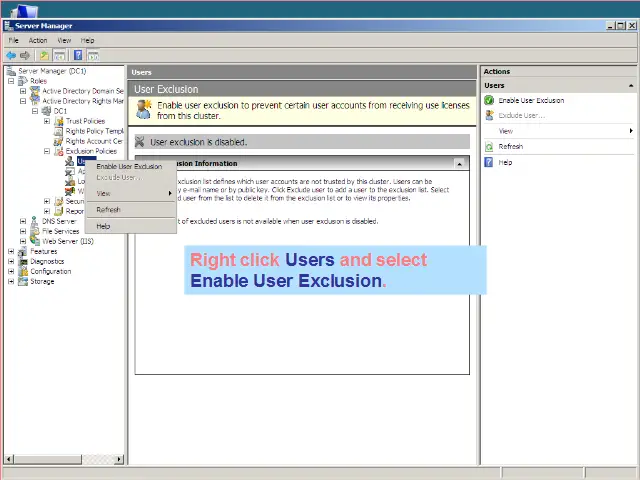Click the Refresh icon in Actions pane

(x=489, y=147)
